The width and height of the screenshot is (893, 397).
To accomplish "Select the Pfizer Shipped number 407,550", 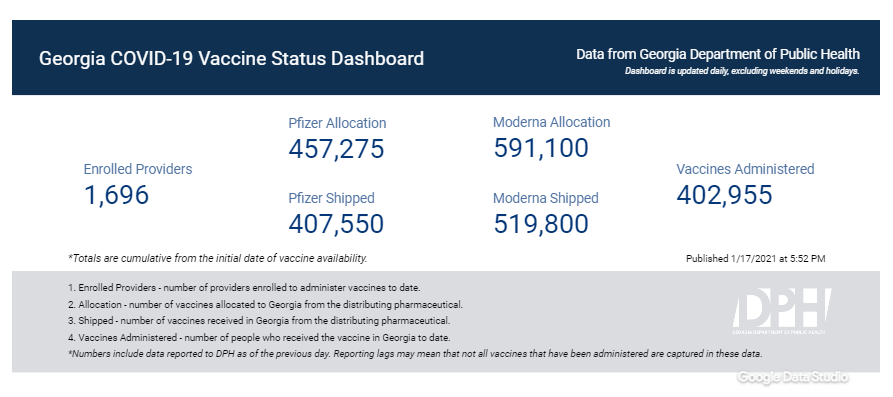I will tap(336, 224).
